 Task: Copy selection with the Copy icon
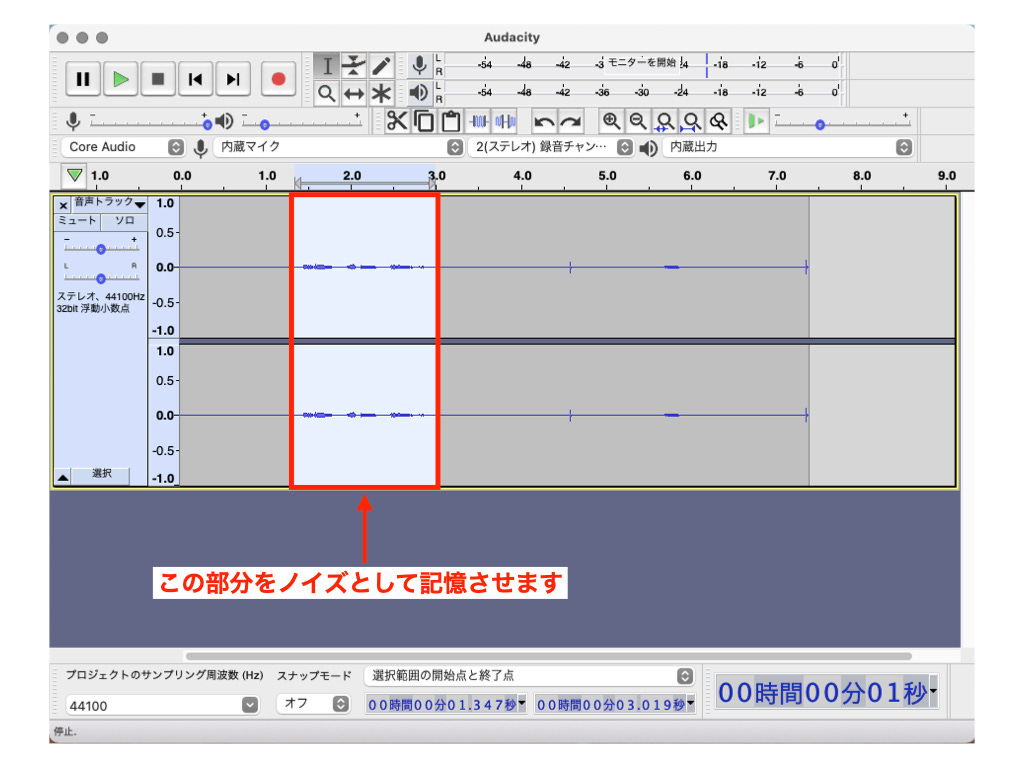pos(424,121)
